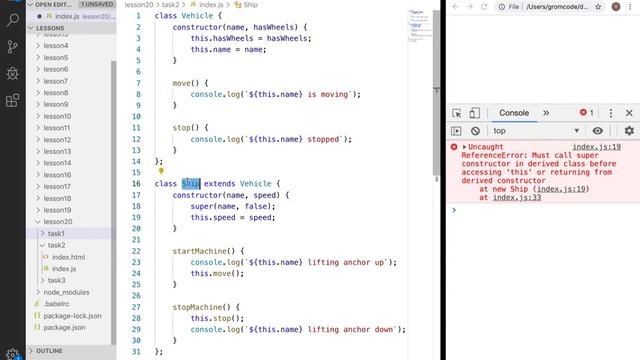Click the lightbulb code action icon
This screenshot has width=640, height=360.
pos(161,171)
